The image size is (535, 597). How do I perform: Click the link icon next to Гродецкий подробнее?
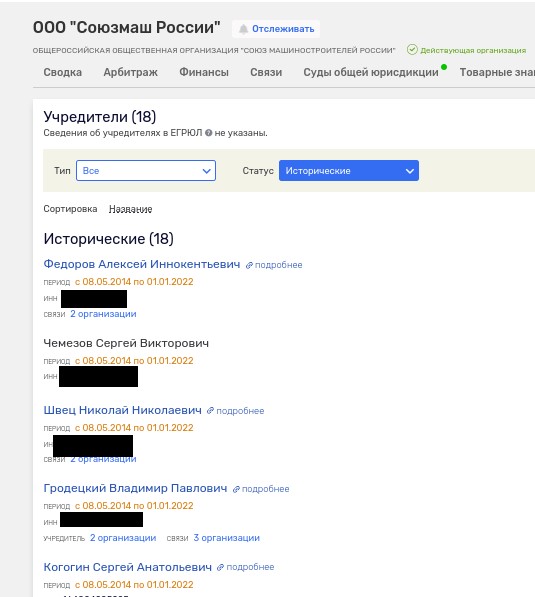[x=236, y=489]
